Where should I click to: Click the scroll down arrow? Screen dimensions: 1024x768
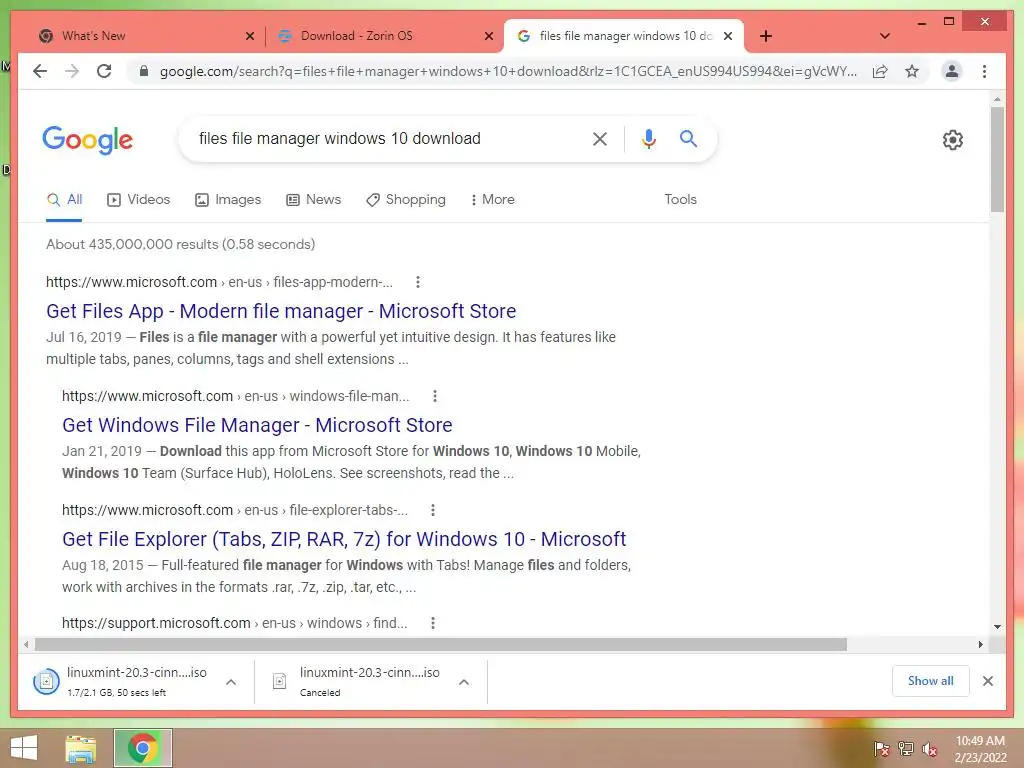(x=997, y=627)
